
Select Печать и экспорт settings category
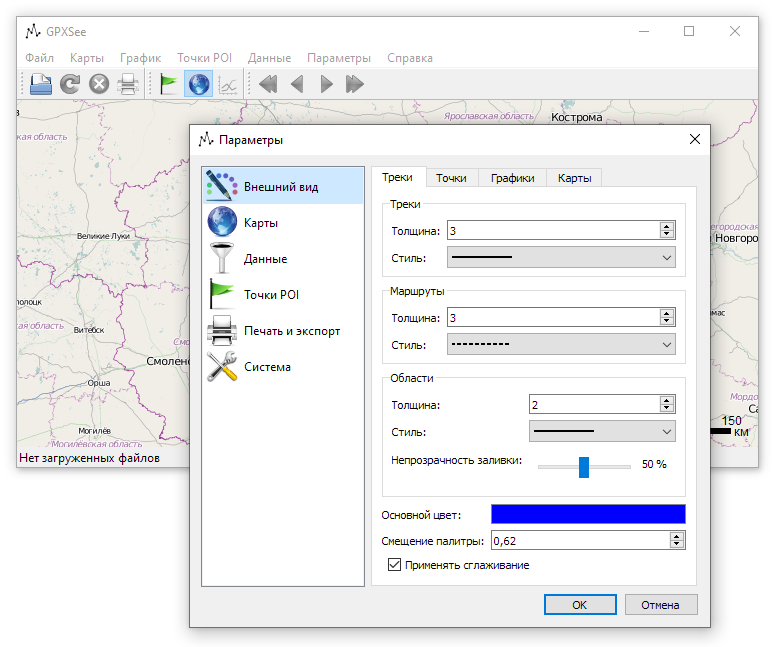coord(283,331)
